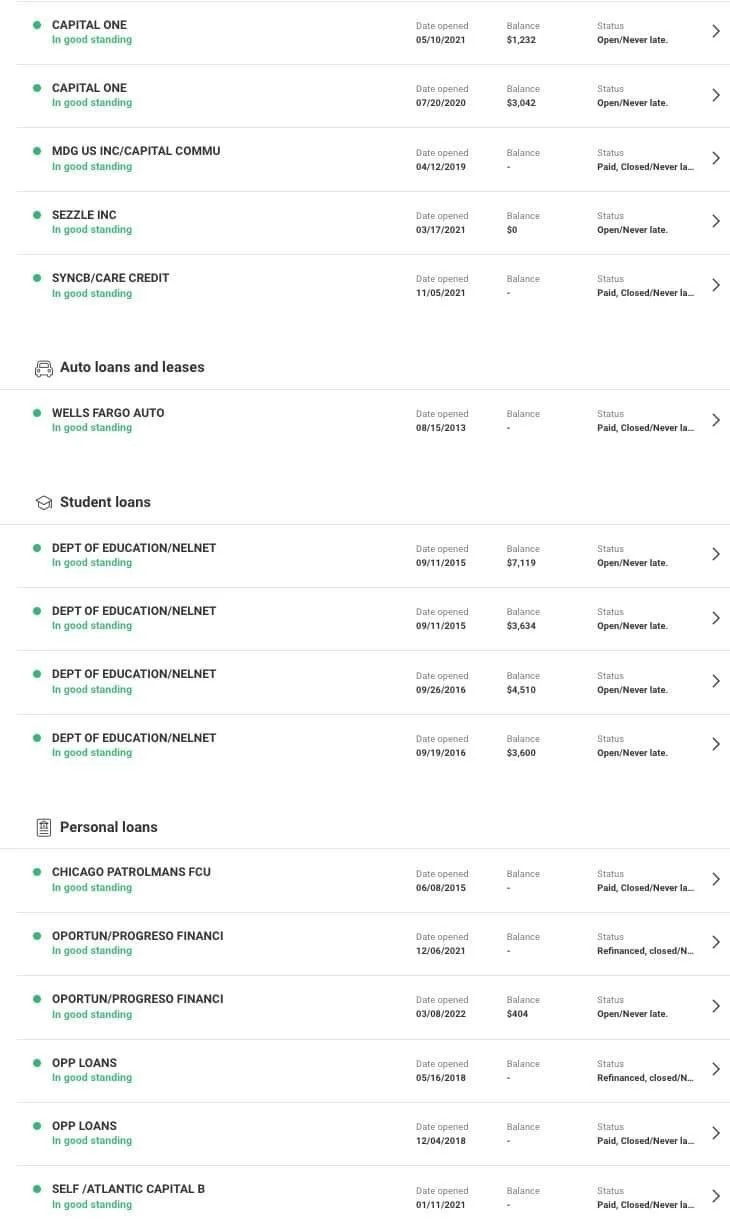Click the document icon beside Personal loans
Screen dimensions: 730x1226
coord(44,827)
